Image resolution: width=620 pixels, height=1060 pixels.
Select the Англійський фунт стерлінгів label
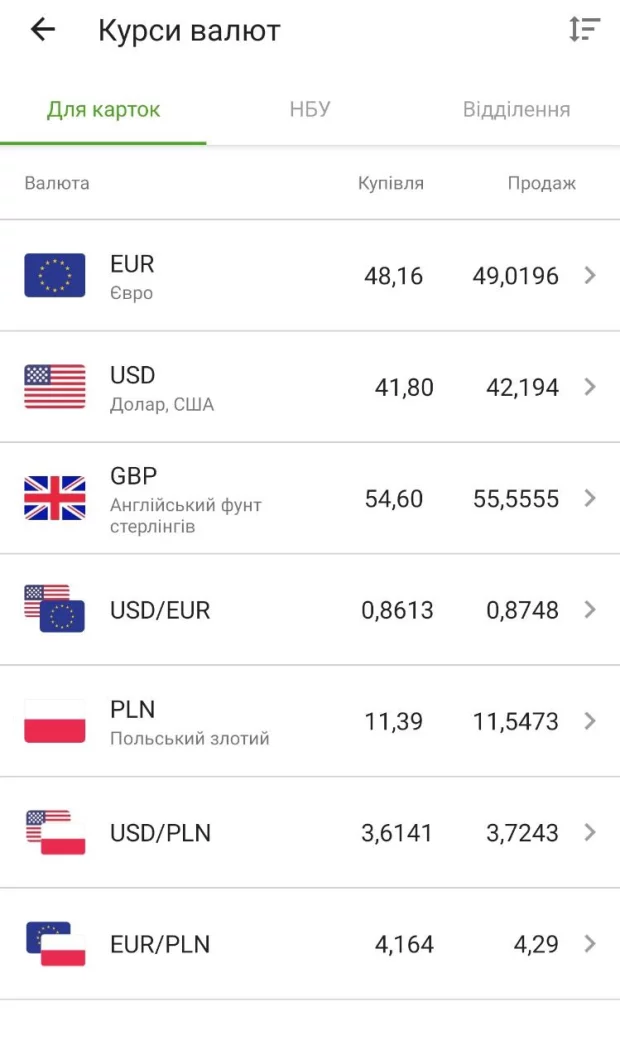pyautogui.click(x=185, y=516)
